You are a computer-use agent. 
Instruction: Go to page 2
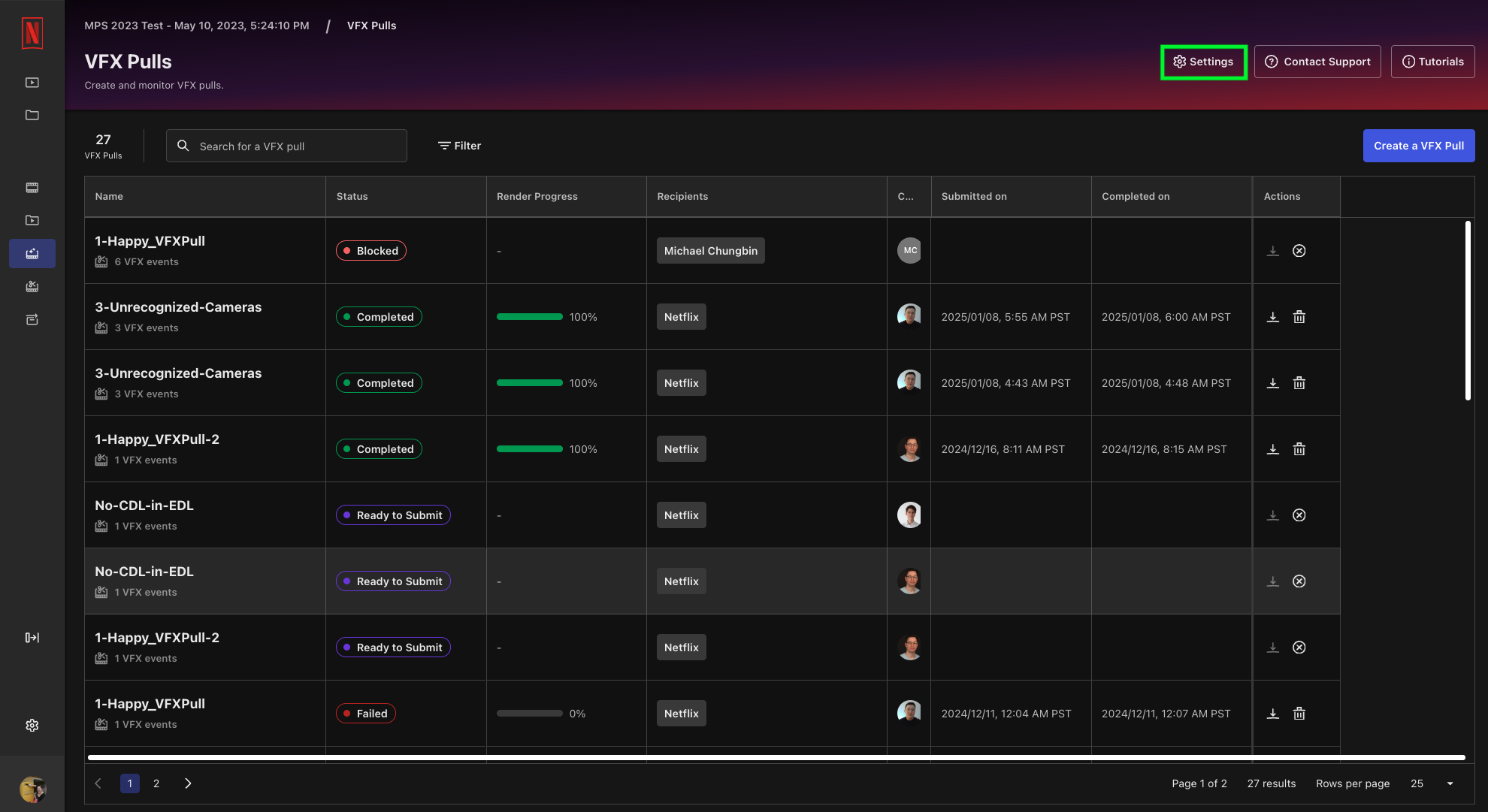(x=156, y=783)
